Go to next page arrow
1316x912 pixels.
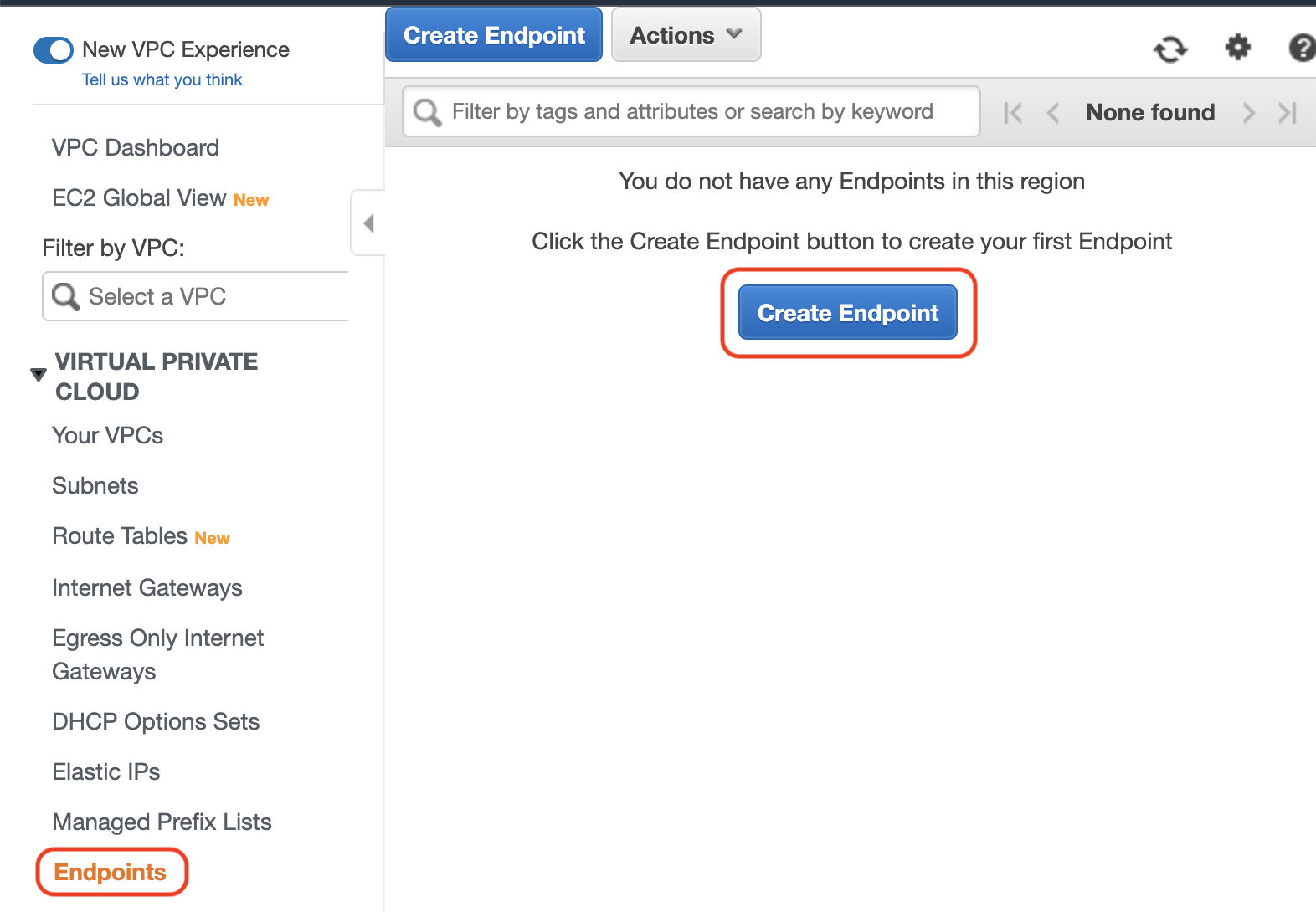click(1249, 113)
